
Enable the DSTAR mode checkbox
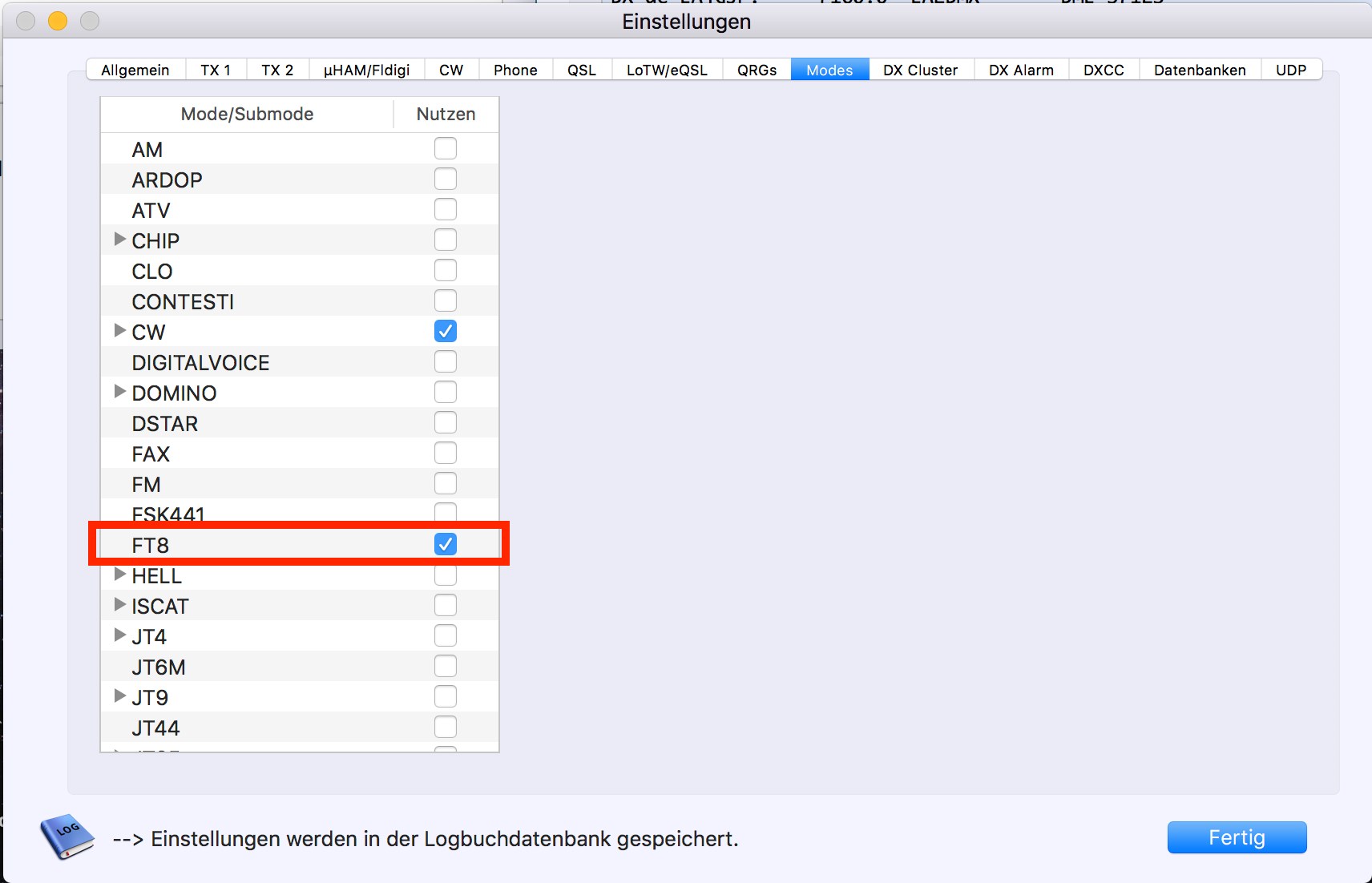coord(446,422)
